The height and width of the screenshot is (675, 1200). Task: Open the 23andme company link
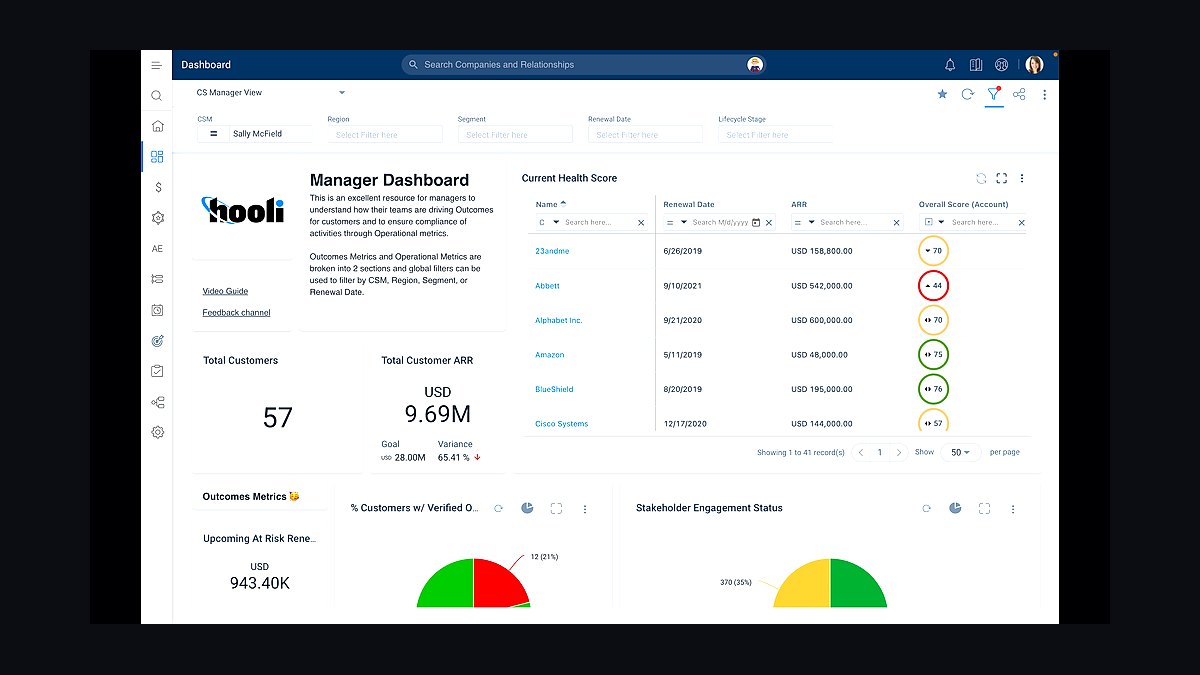[x=552, y=251]
